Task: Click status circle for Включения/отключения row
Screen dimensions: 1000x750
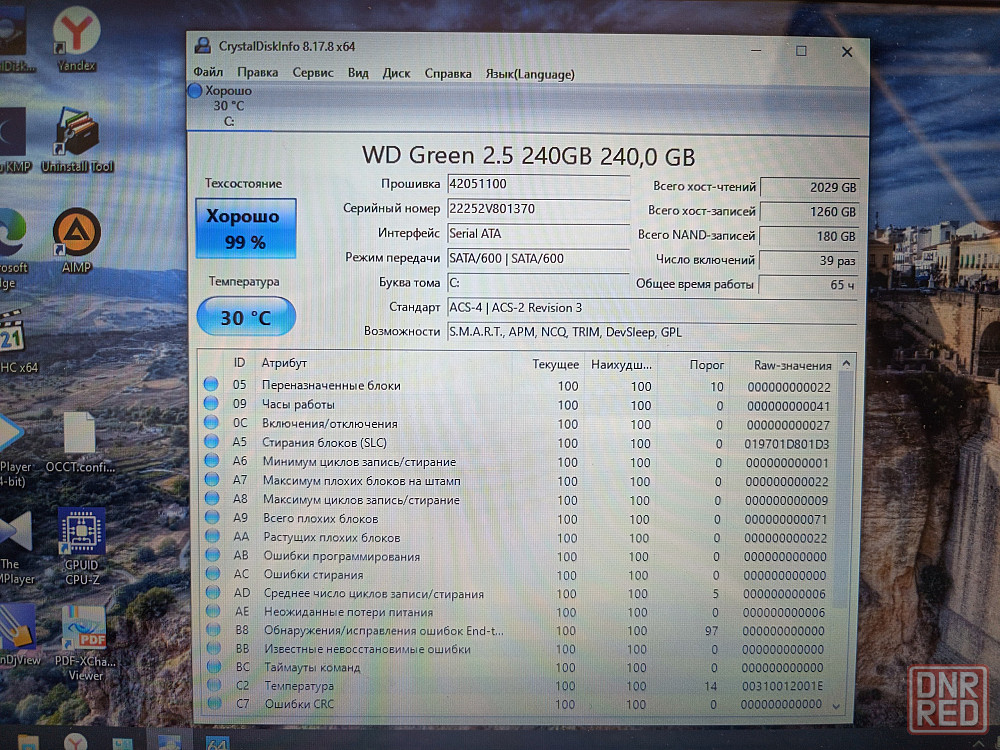Action: click(x=212, y=422)
